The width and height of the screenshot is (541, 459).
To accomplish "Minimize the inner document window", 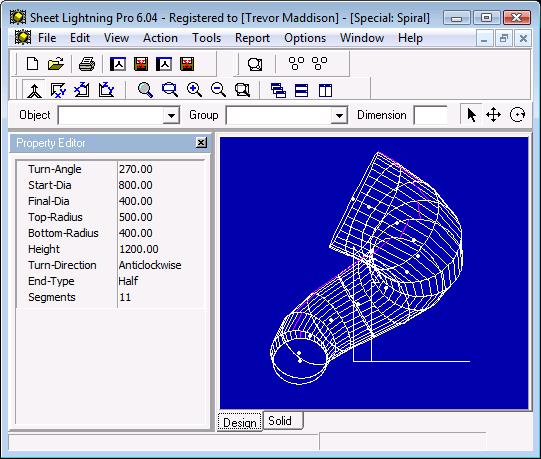I will [x=484, y=38].
